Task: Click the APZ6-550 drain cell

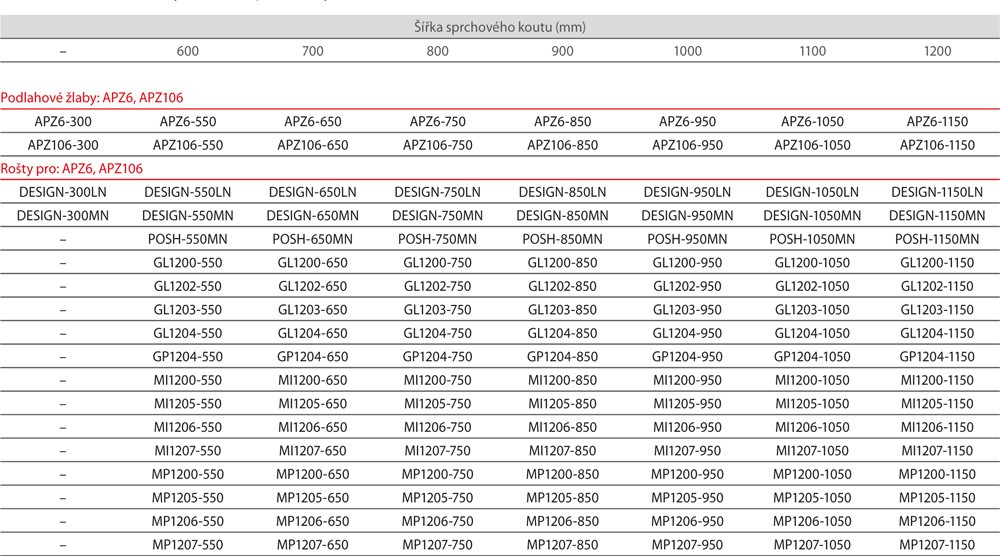Action: click(x=187, y=122)
